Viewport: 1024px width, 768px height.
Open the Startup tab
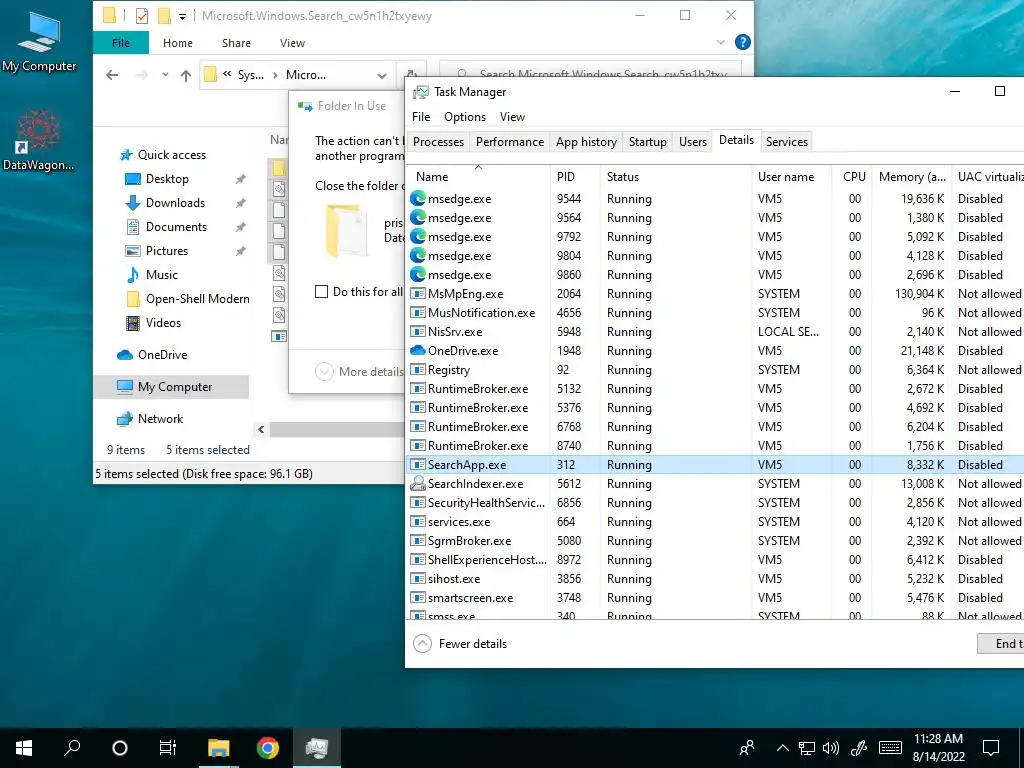pyautogui.click(x=648, y=142)
